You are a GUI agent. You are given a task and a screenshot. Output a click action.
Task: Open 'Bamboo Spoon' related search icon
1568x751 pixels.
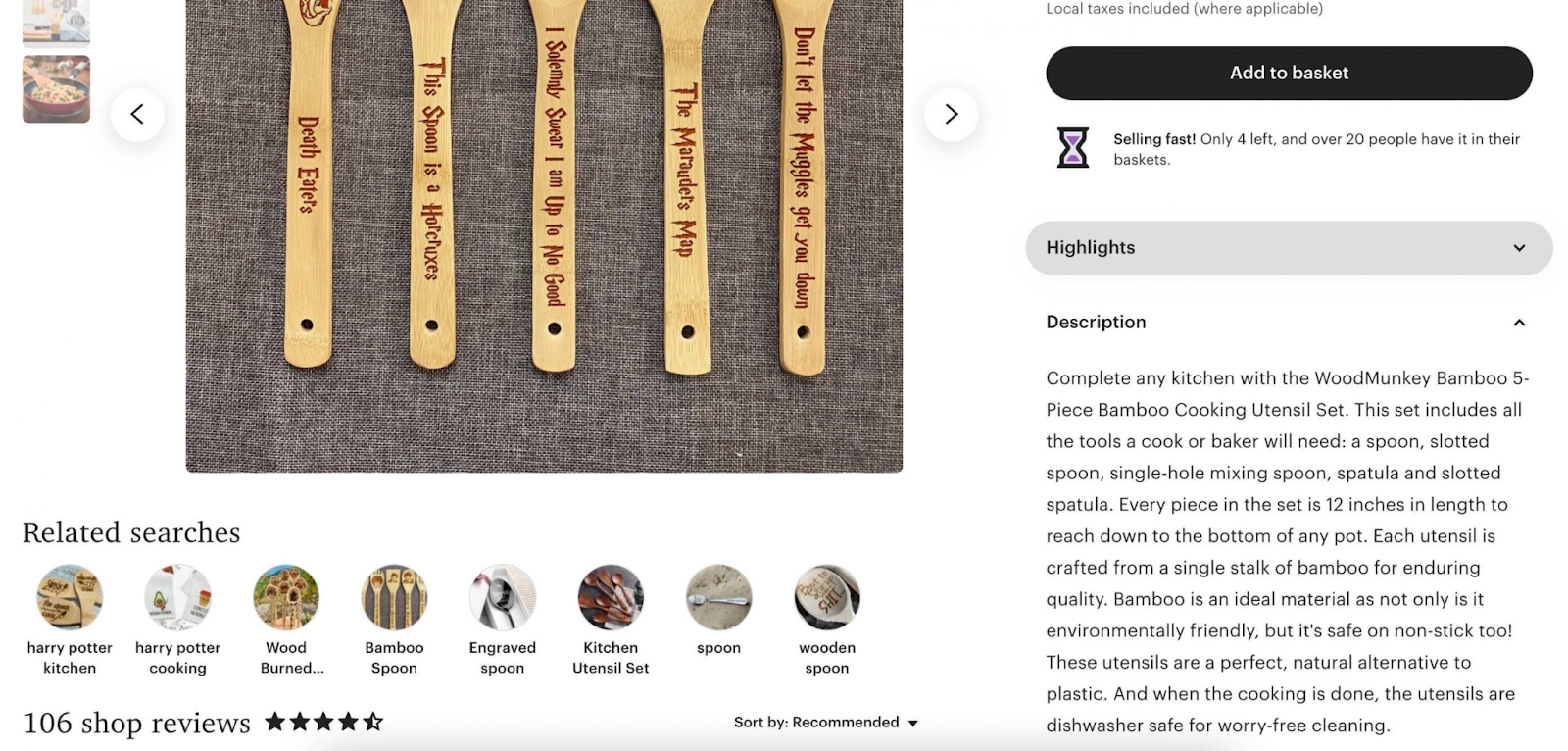pyautogui.click(x=394, y=597)
